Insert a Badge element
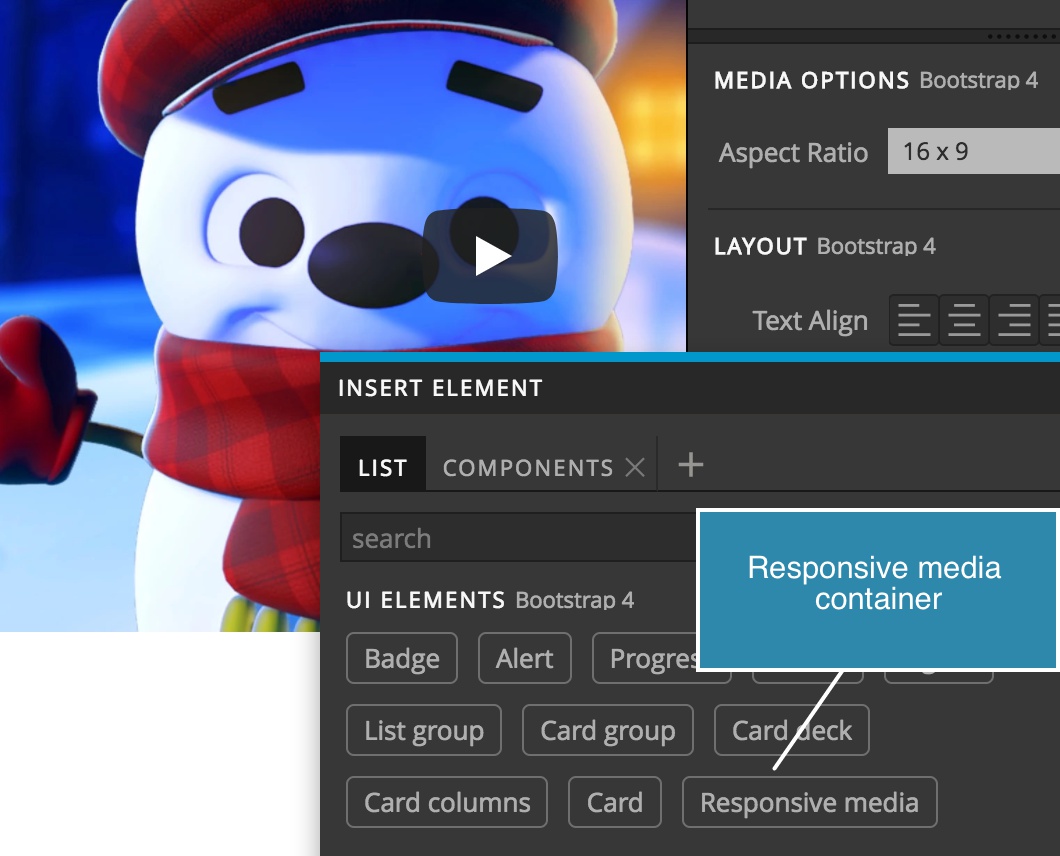1060x856 pixels. tap(402, 658)
